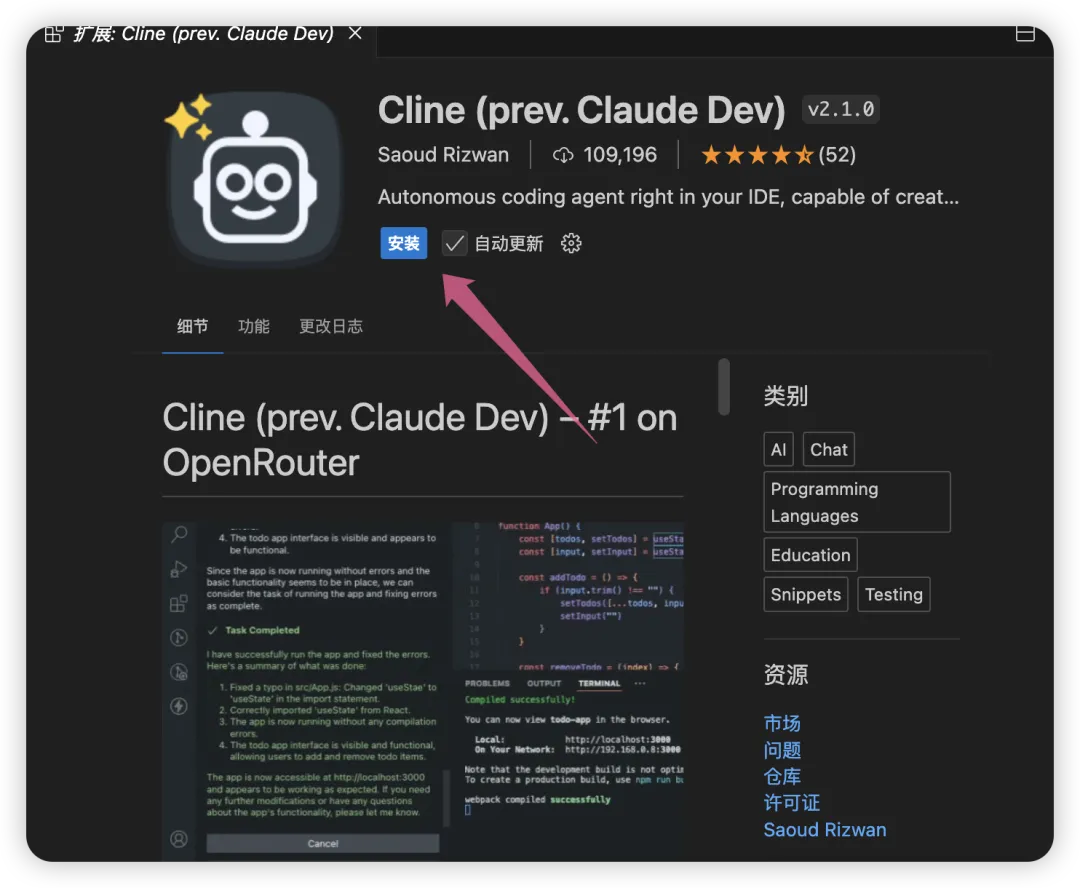
Task: Select the Chat category tag
Action: (x=829, y=450)
